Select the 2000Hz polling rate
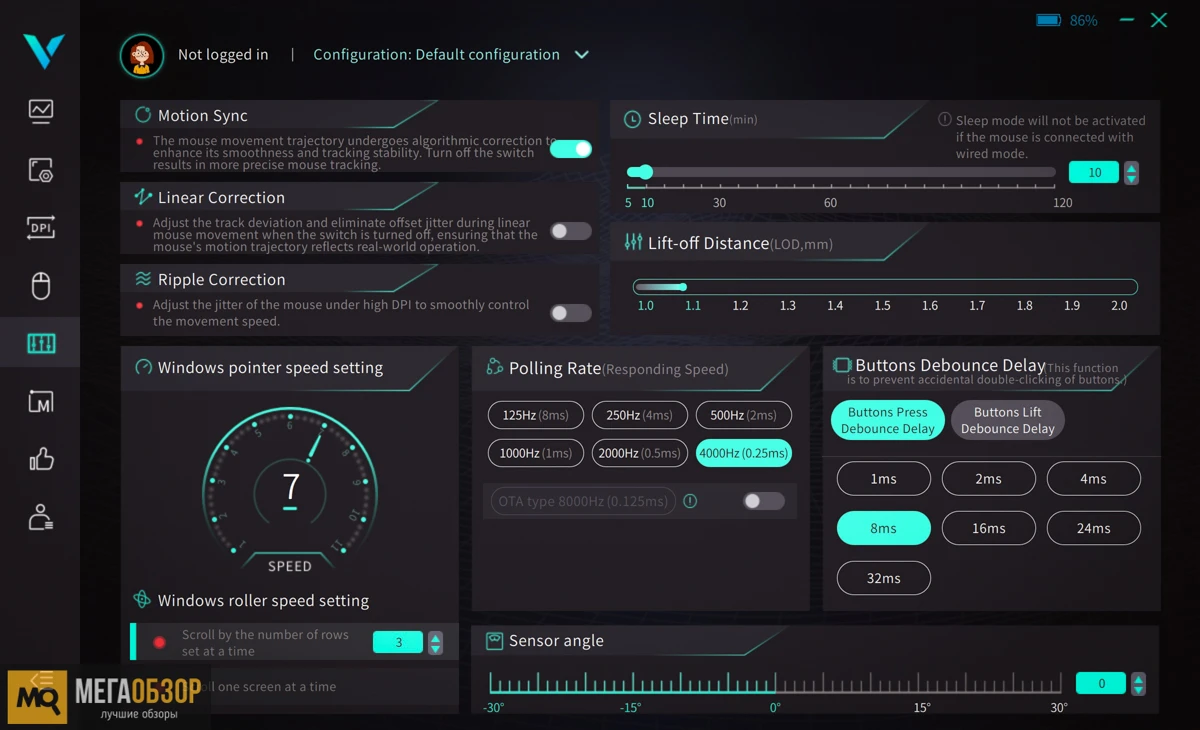The width and height of the screenshot is (1200, 730). coord(639,453)
